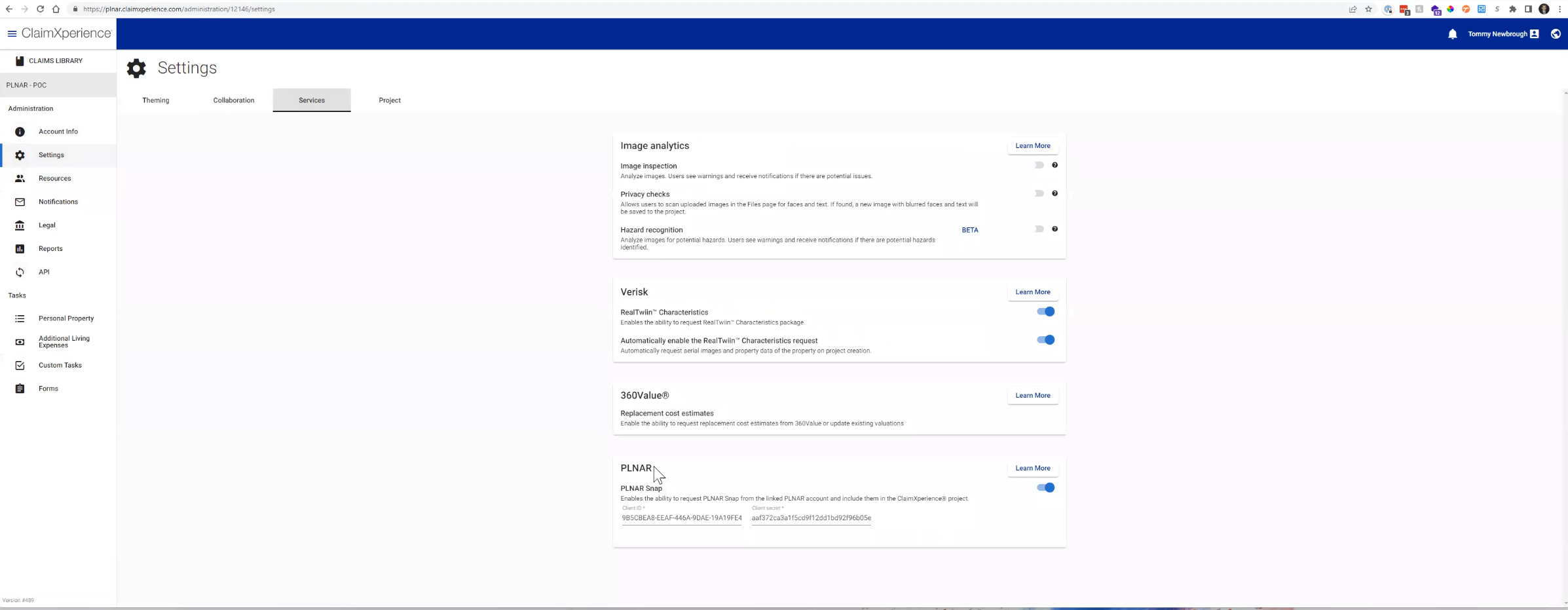1568x610 pixels.
Task: Click help icon for Image inspection
Action: click(x=1055, y=165)
